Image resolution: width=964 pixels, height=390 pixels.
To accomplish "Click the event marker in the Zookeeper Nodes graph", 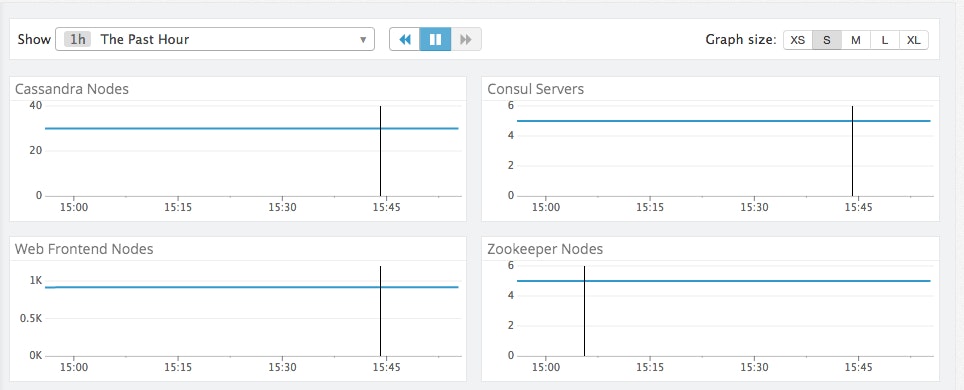I will pyautogui.click(x=584, y=311).
